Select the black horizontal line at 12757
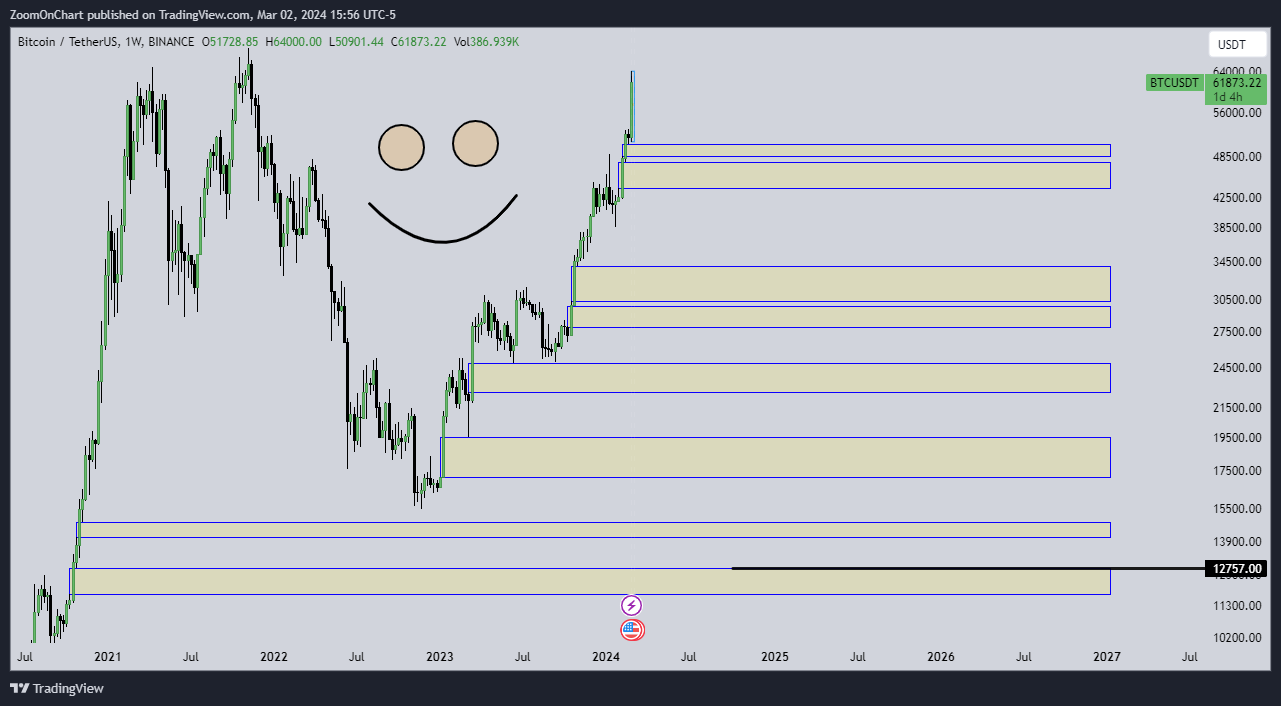The image size is (1281, 706). click(x=968, y=568)
